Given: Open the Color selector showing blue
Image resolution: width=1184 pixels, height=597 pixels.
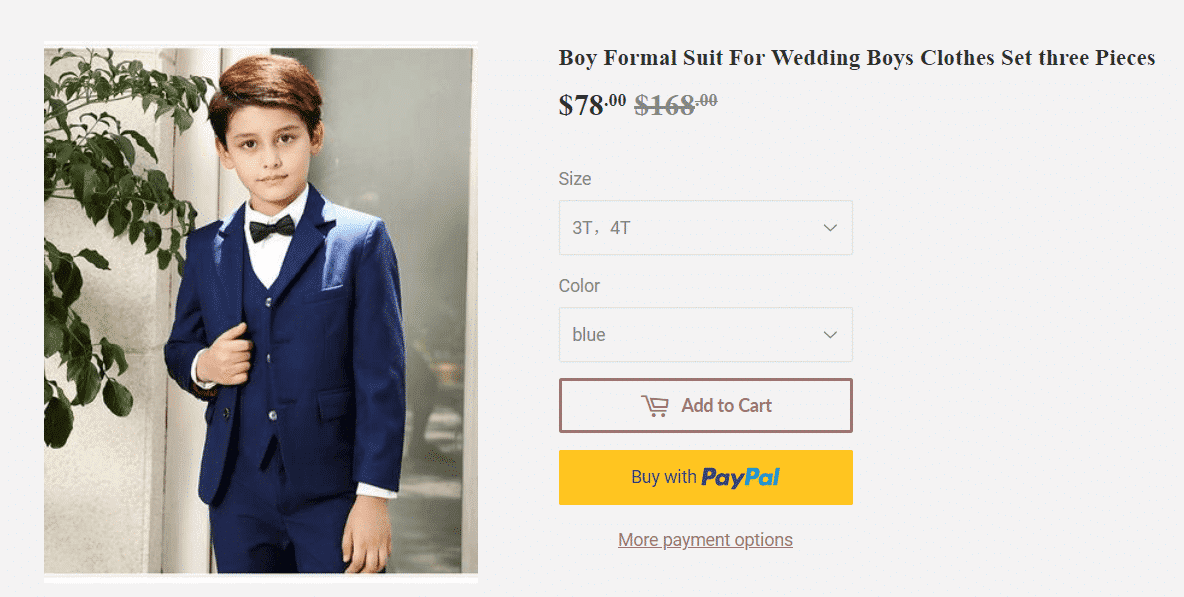Looking at the screenshot, I should tap(705, 334).
